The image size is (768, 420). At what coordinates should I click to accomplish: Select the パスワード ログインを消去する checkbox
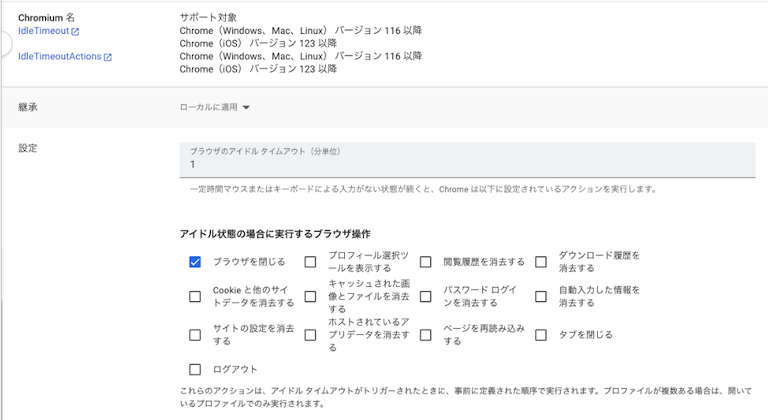point(425,296)
